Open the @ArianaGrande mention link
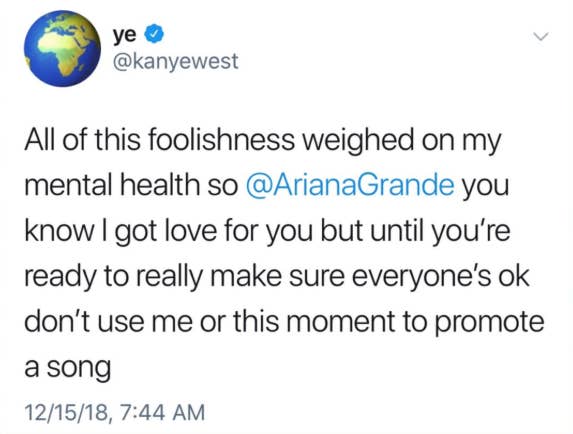573x434 pixels. [351, 185]
